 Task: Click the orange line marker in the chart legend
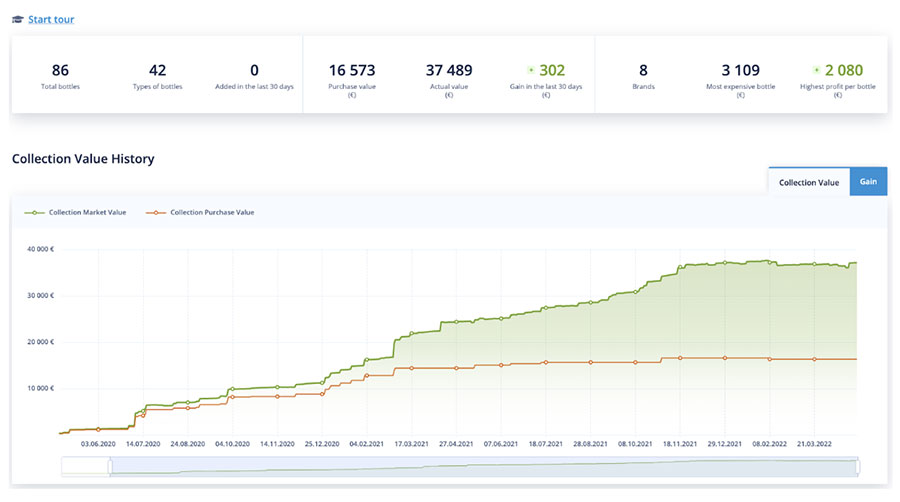pyautogui.click(x=157, y=212)
